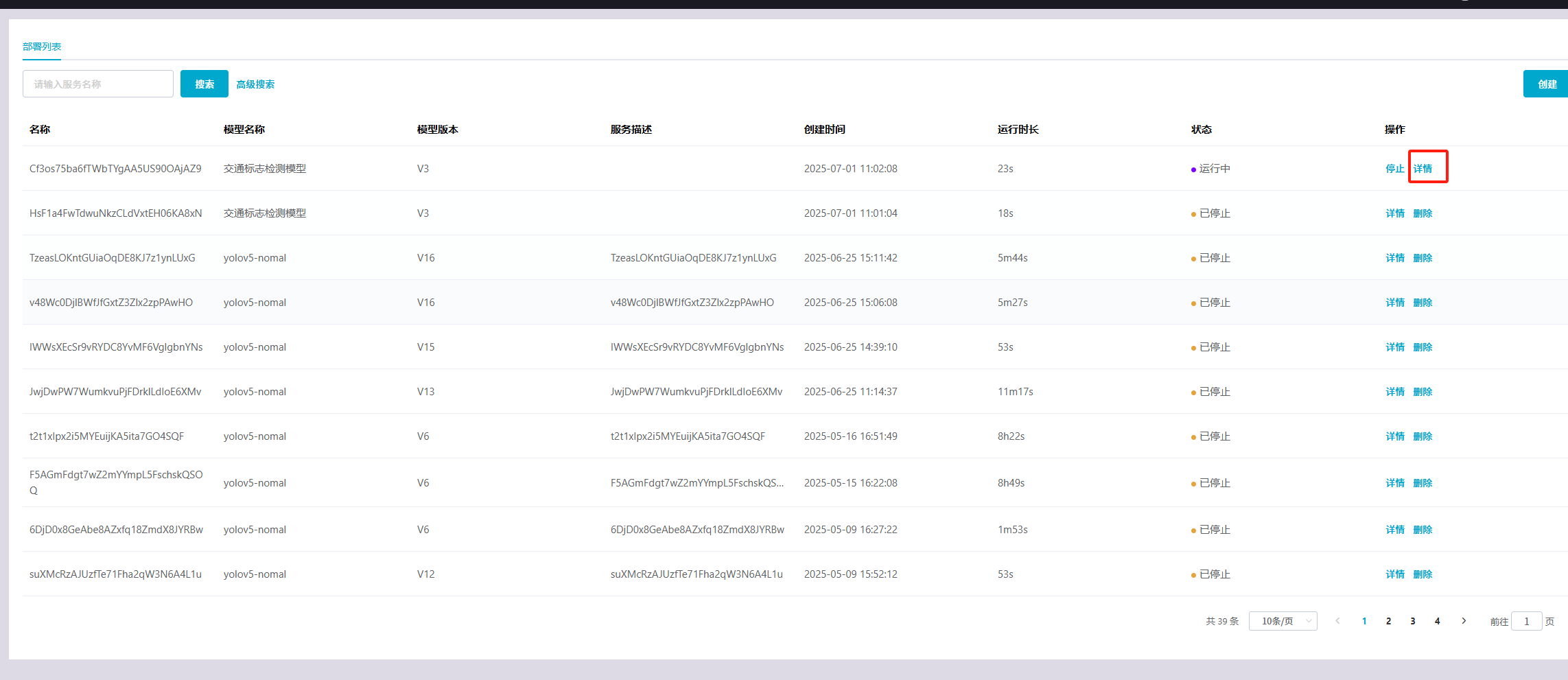The width and height of the screenshot is (1568, 680).
Task: Open the 10条/页 page size dropdown
Action: (1283, 621)
